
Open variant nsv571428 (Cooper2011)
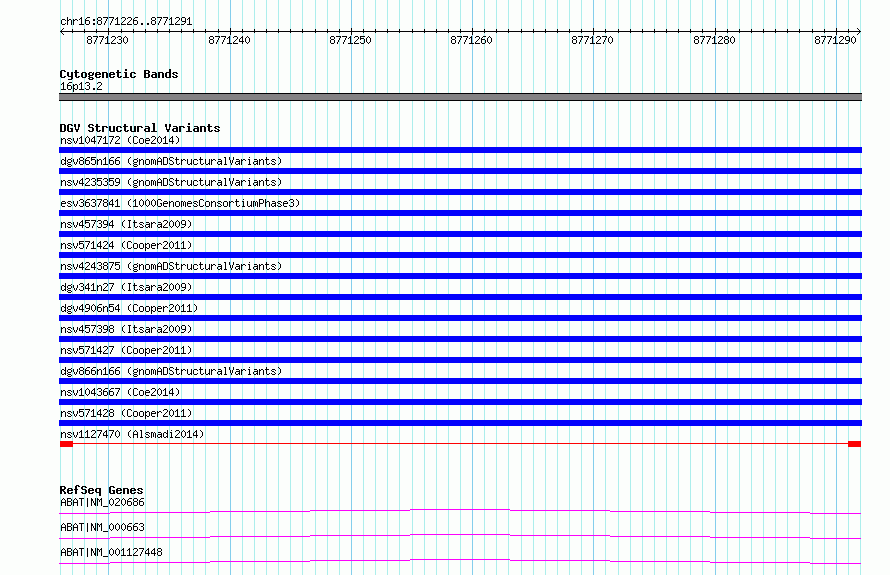126,413
